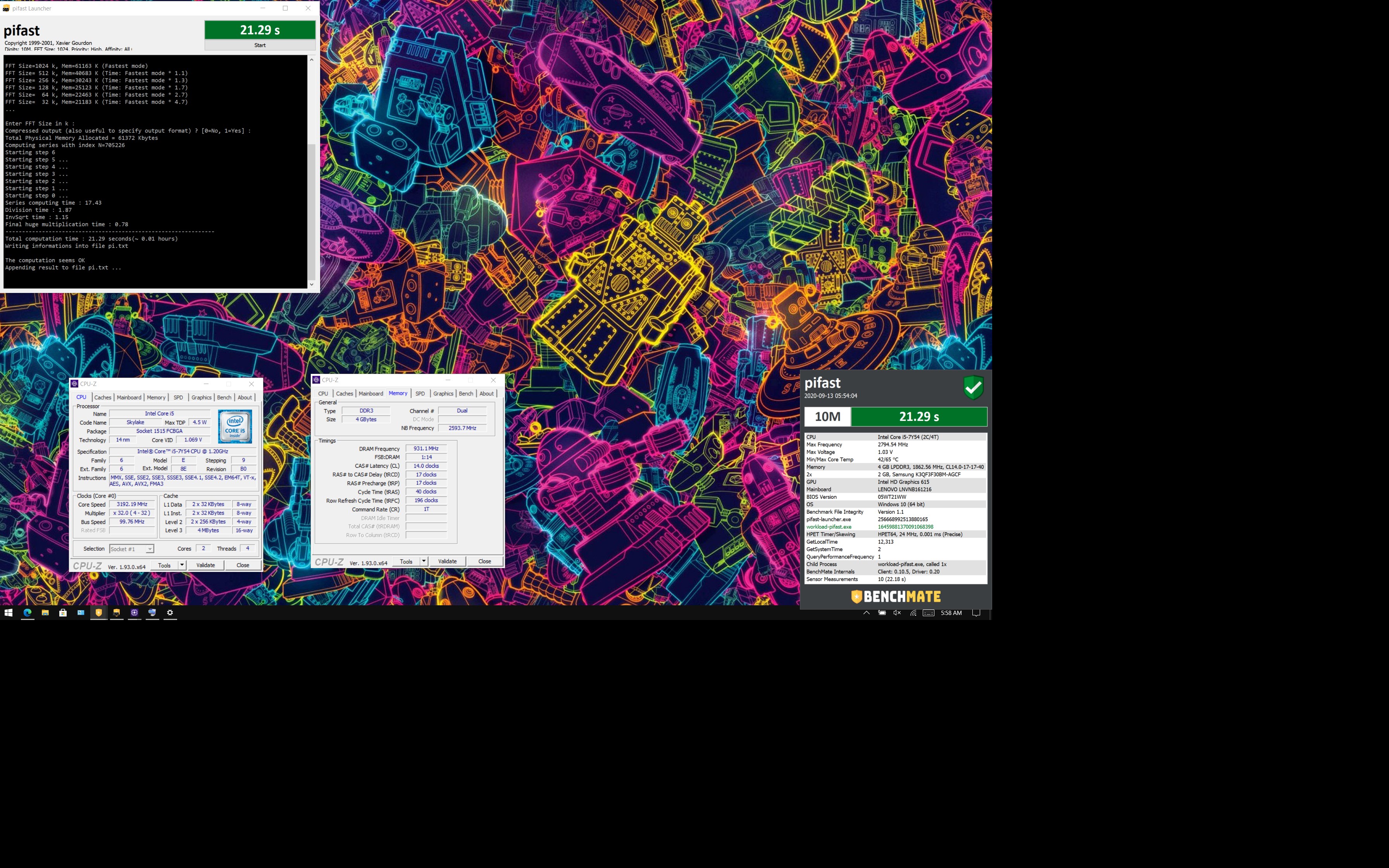Open Tools dropdown arrow in left CPU-Z
1389x868 pixels.
[x=182, y=565]
